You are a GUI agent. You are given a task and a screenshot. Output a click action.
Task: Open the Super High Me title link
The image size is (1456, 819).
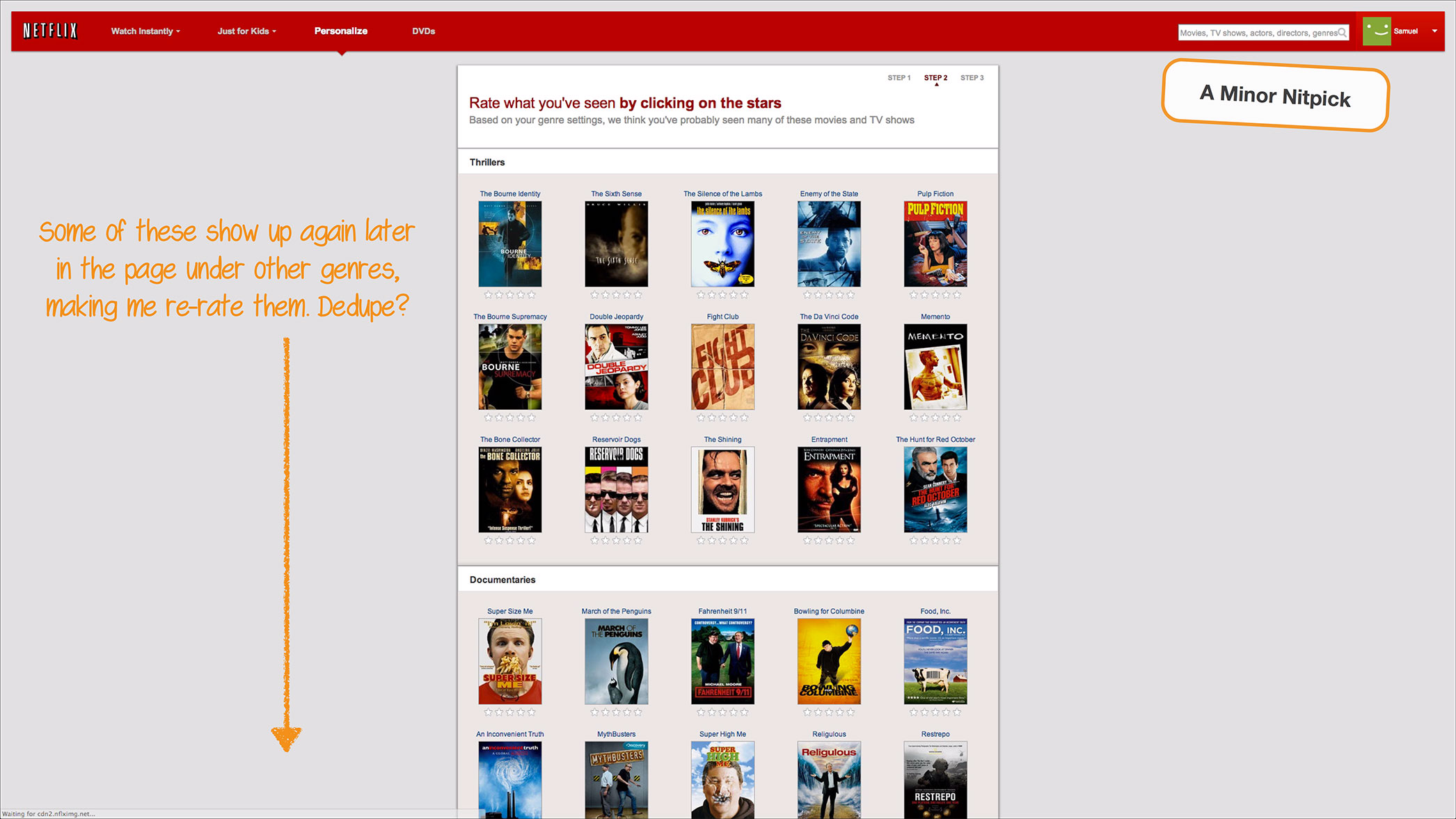tap(722, 734)
